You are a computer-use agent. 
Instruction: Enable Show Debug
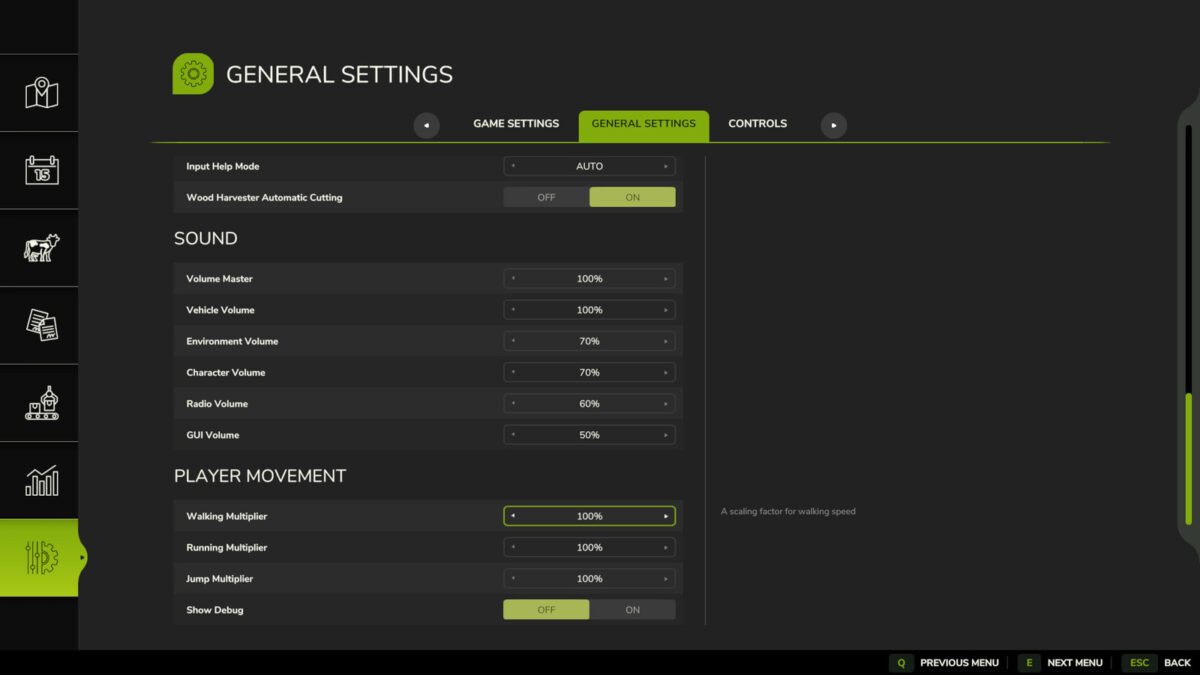pos(632,609)
